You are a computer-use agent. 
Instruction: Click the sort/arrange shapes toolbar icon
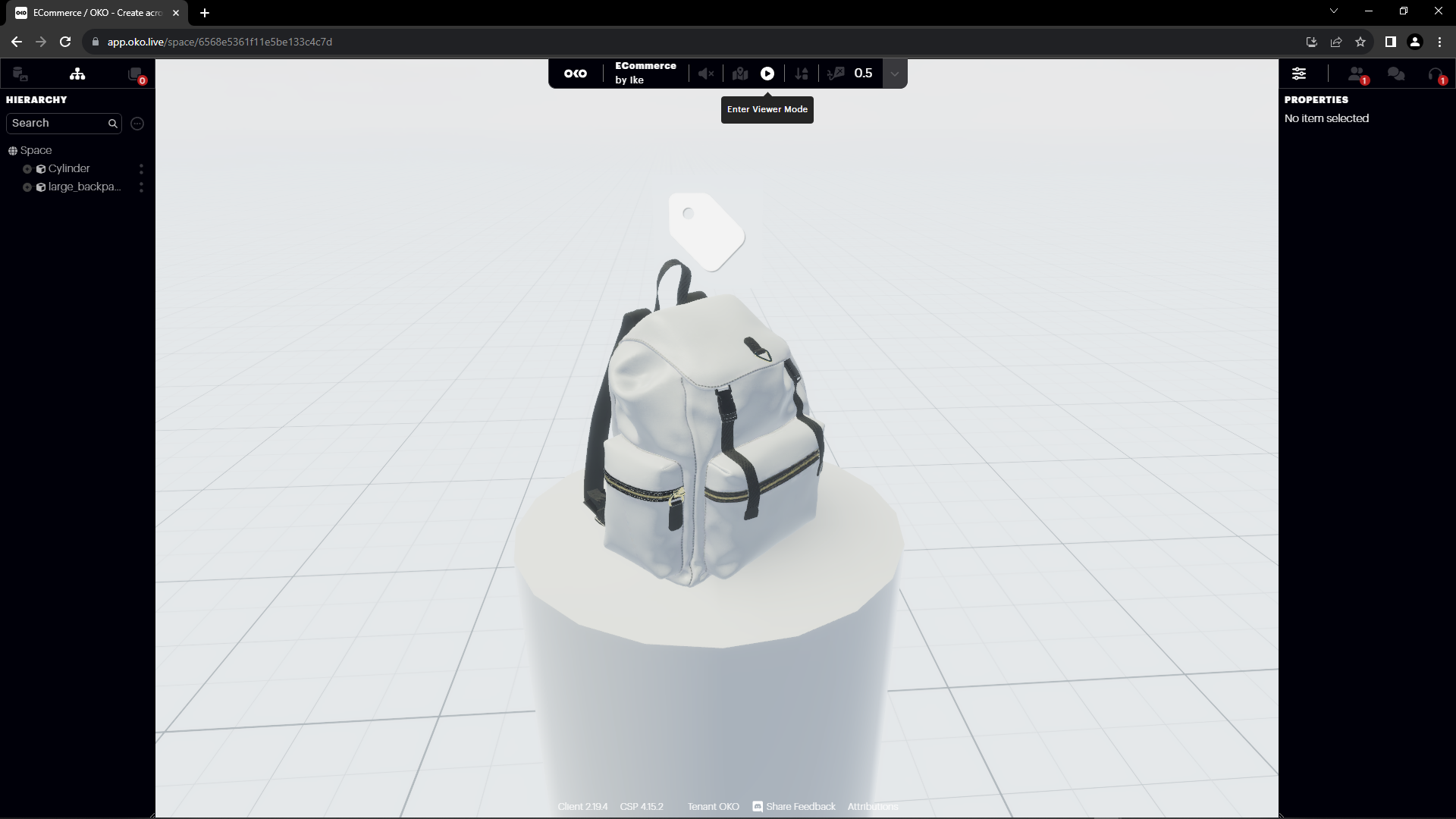pos(802,74)
